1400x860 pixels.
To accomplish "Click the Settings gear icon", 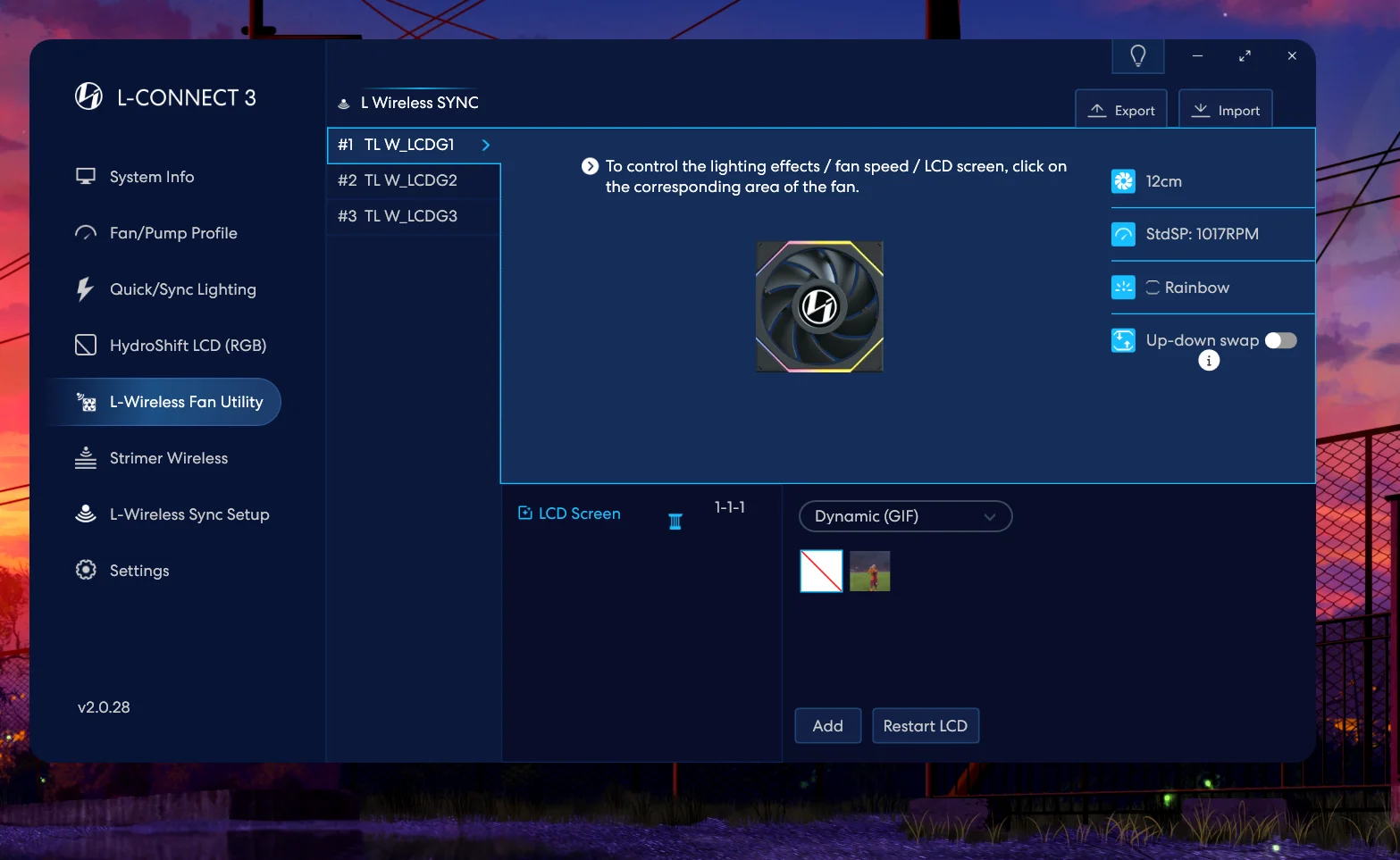I will (x=86, y=570).
